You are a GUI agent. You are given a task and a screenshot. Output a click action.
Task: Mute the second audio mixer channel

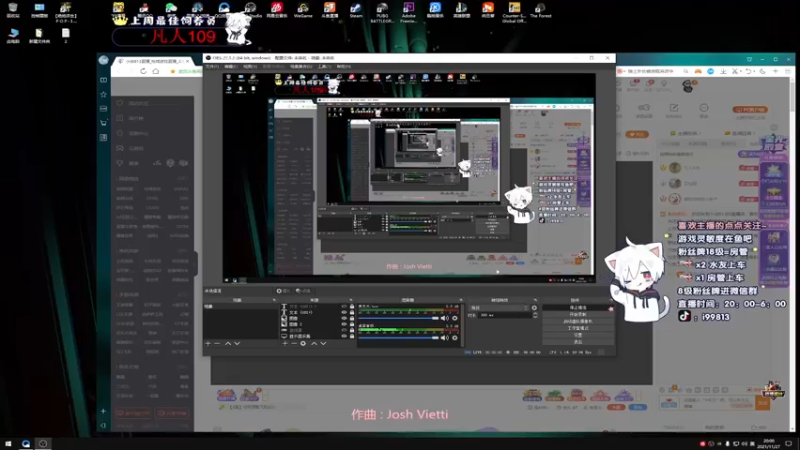444,338
